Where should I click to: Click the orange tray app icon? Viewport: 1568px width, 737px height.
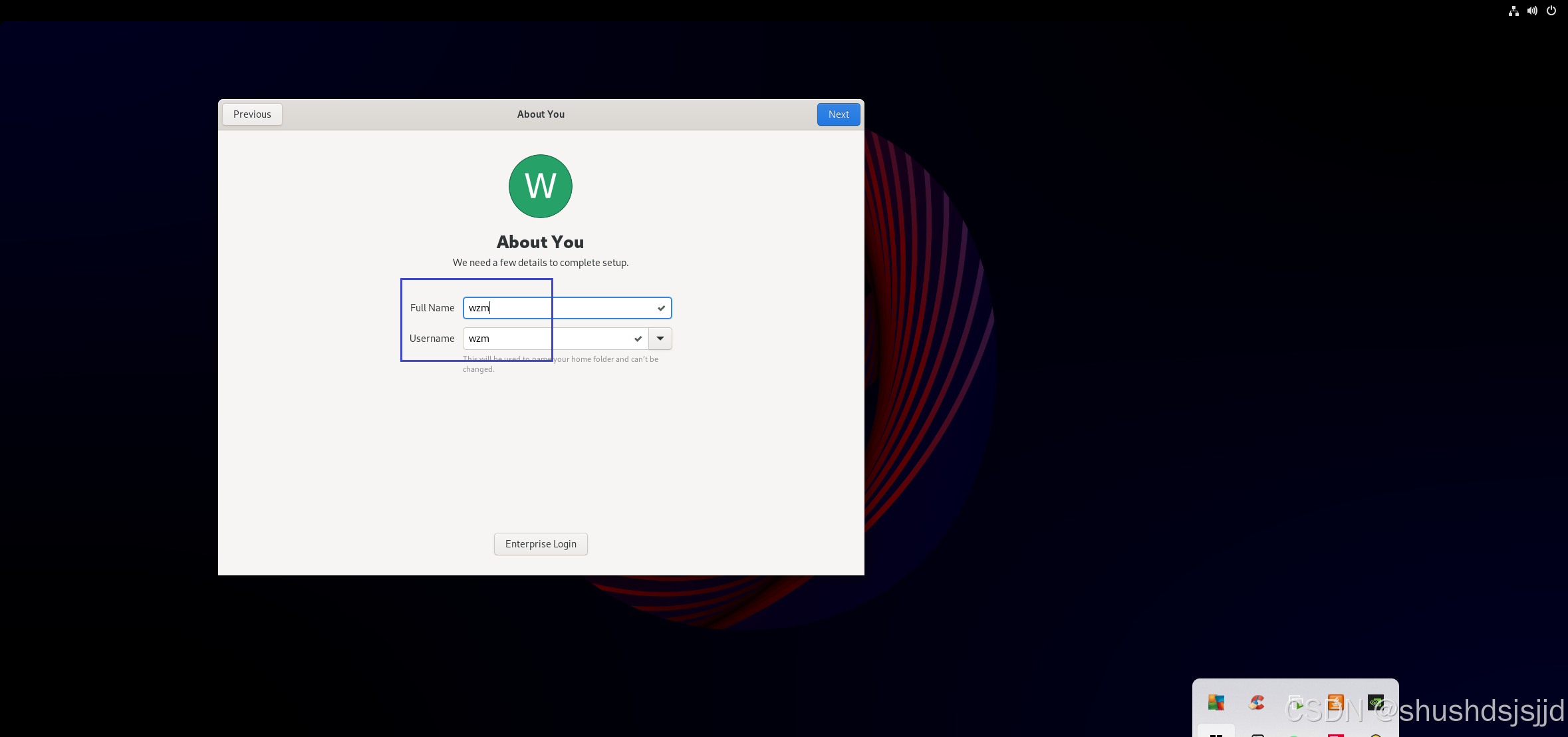pos(1335,702)
